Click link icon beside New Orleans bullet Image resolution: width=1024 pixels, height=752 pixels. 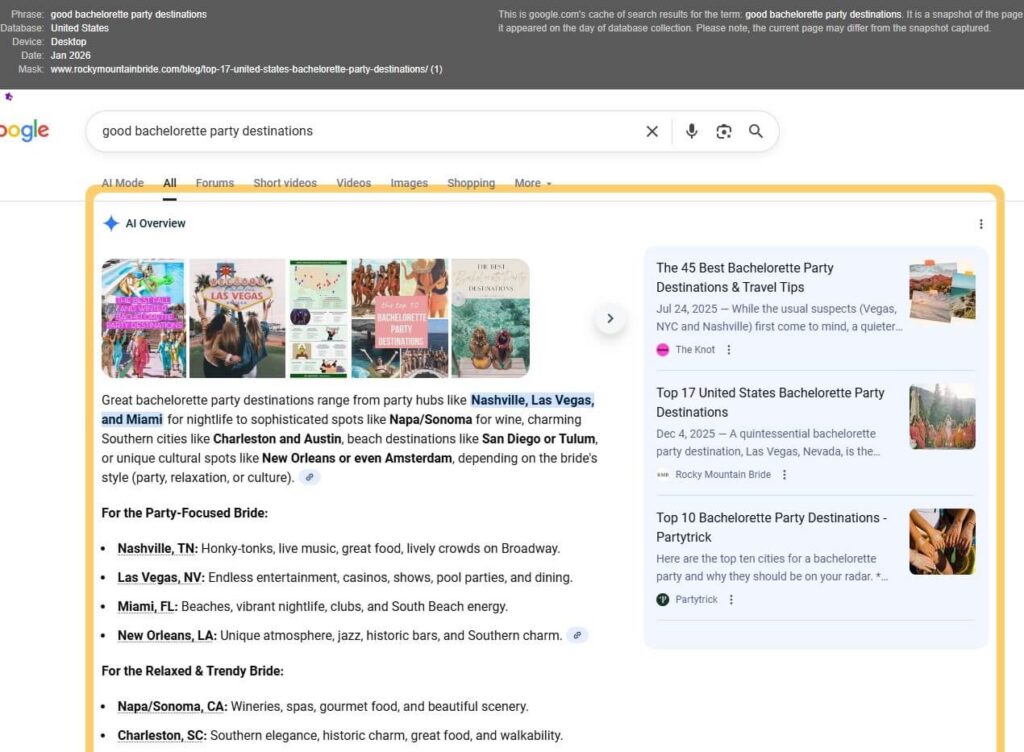[x=577, y=635]
